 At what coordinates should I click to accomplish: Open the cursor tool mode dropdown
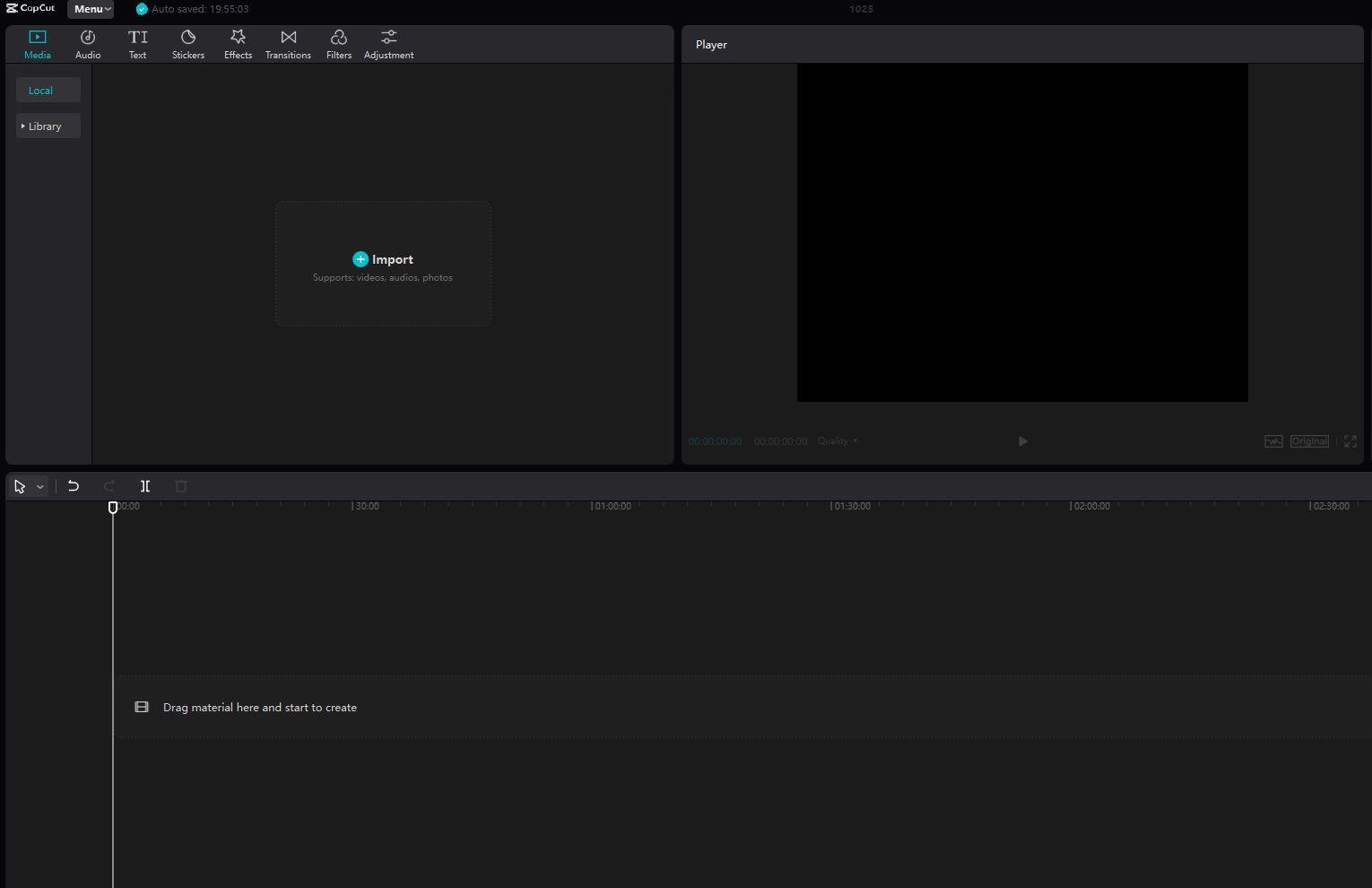pyautogui.click(x=40, y=487)
